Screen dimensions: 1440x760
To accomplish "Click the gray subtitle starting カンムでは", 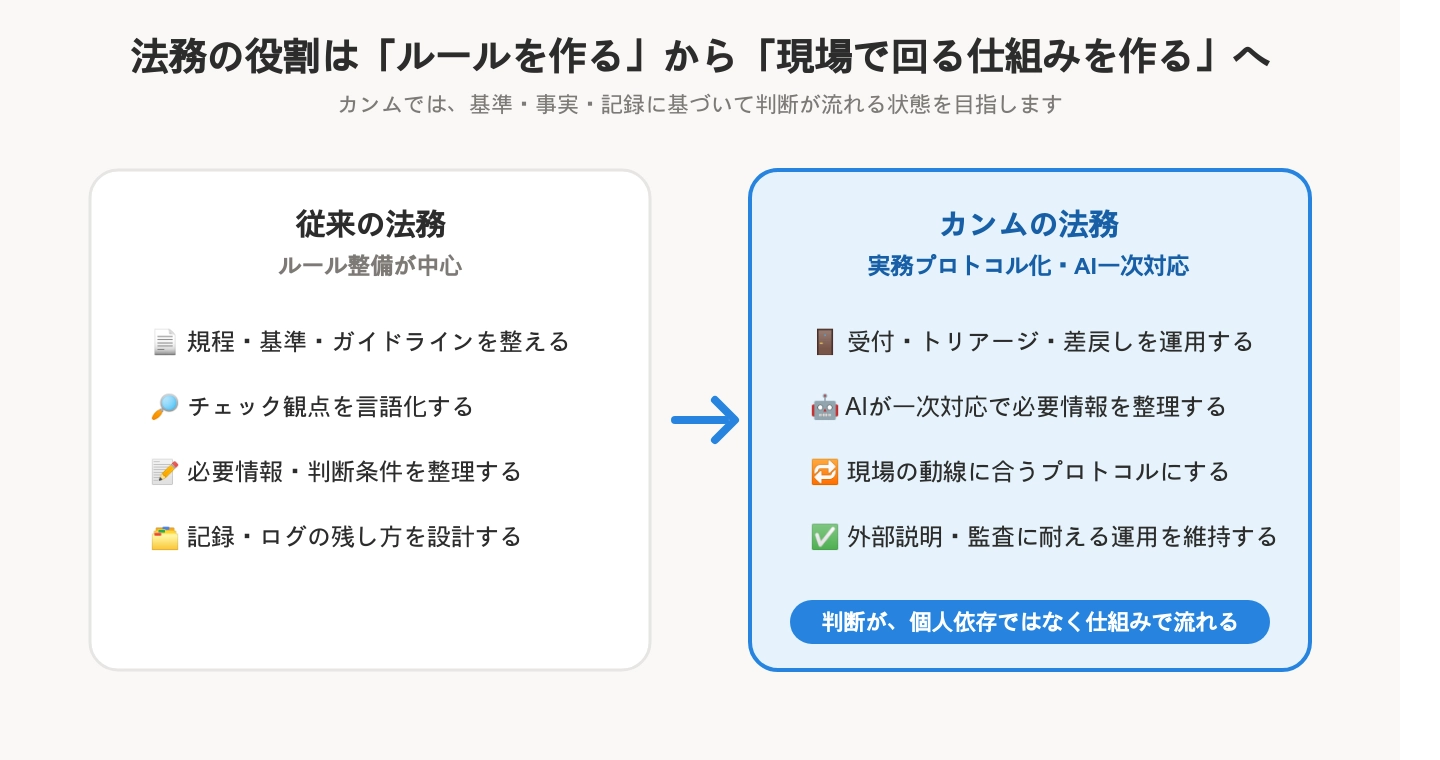I will pos(700,104).
